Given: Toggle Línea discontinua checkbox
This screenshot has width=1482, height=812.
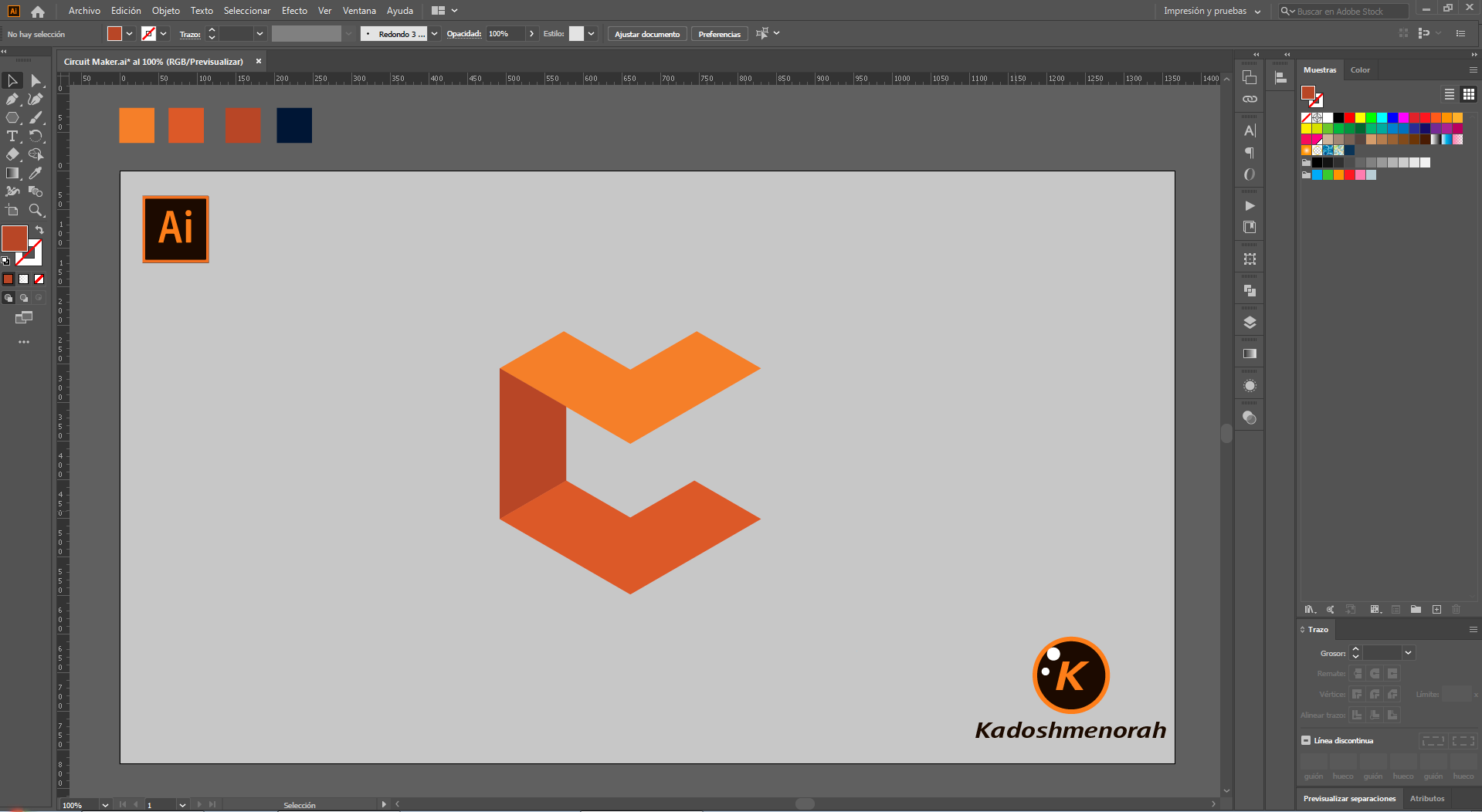Looking at the screenshot, I should 1306,740.
